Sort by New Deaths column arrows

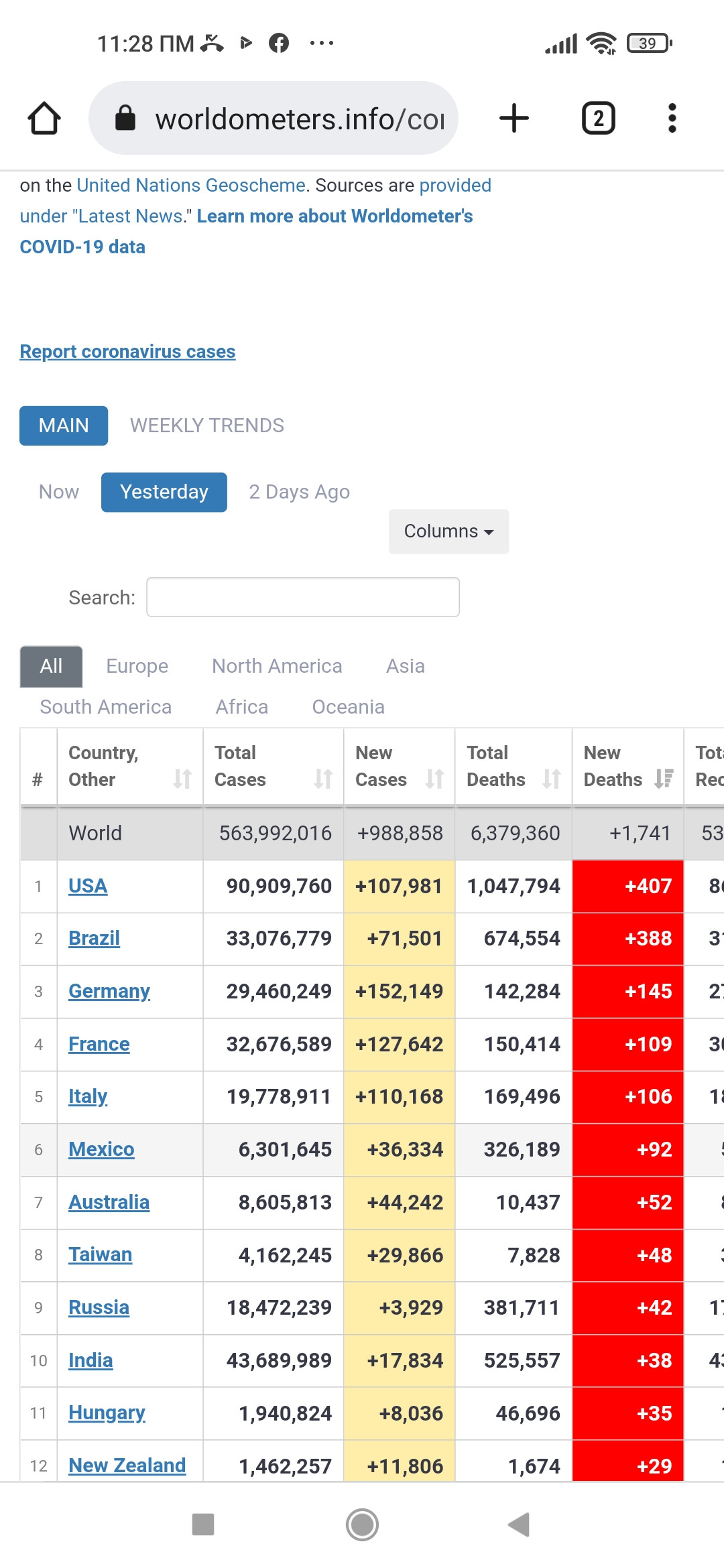click(x=664, y=779)
